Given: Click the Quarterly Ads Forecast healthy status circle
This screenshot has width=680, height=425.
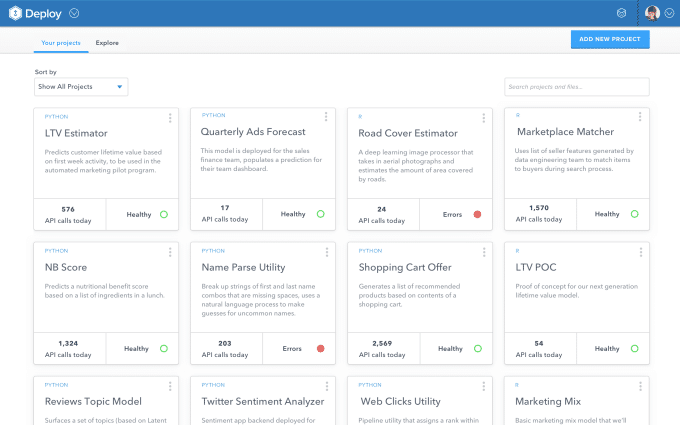Looking at the screenshot, I should (320, 214).
